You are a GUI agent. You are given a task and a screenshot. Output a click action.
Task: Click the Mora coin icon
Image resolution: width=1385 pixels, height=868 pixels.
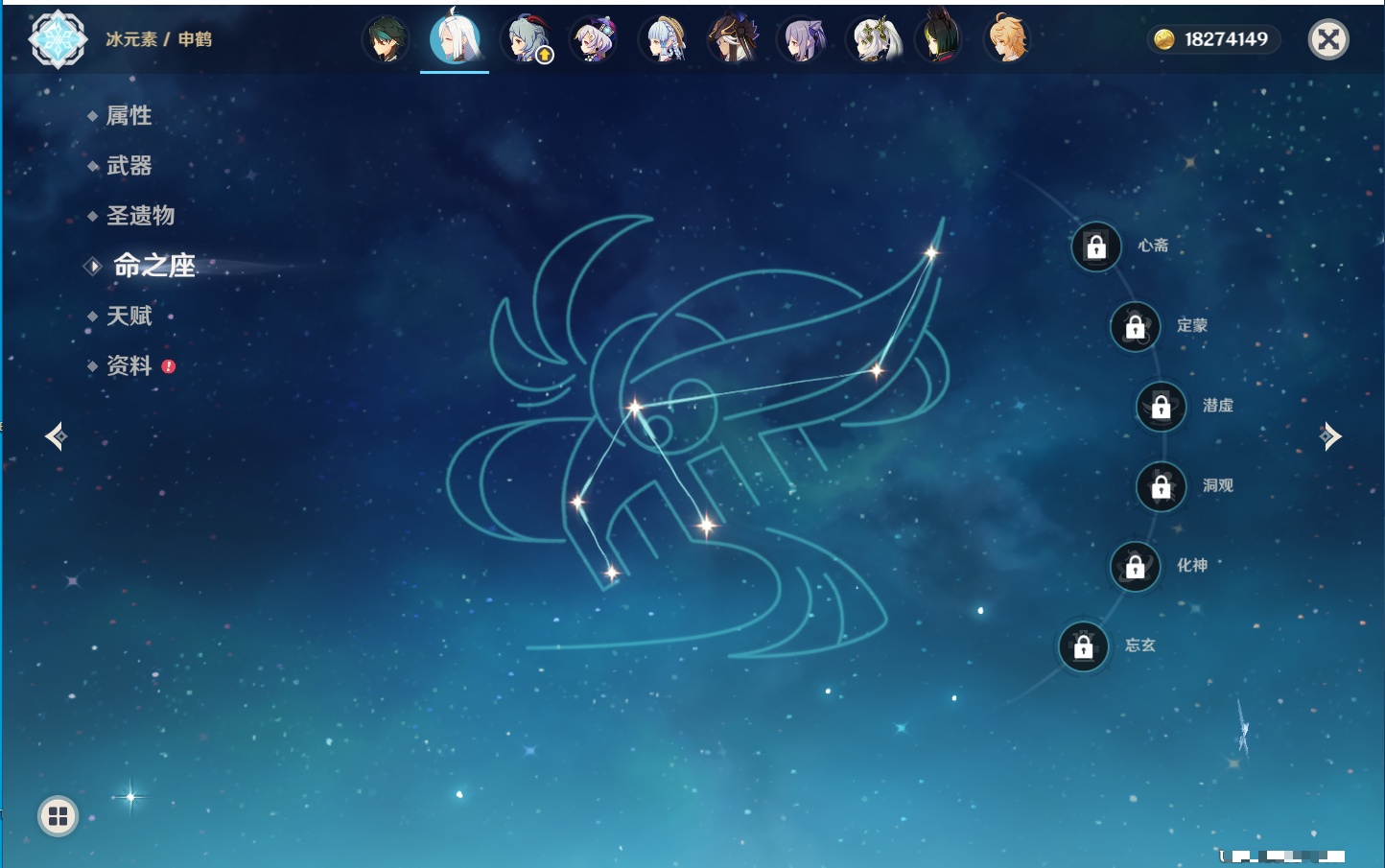tap(1163, 39)
